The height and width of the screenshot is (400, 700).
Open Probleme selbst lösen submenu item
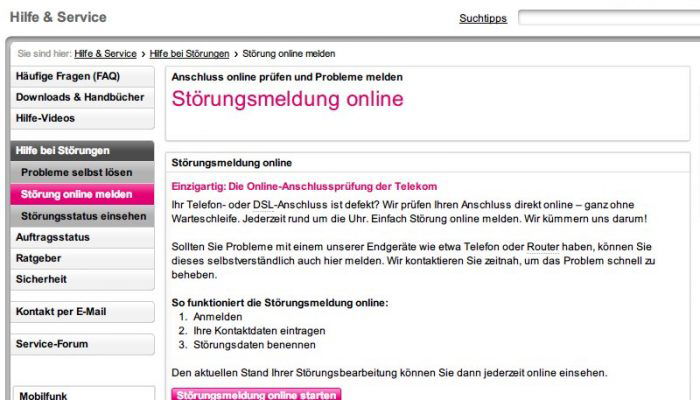point(83,172)
